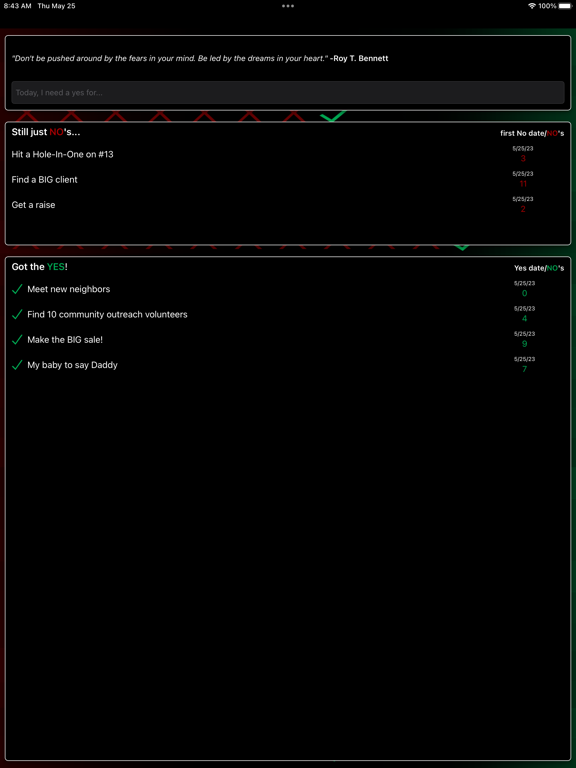Click the red NO count 3 for Hole-In-One
The height and width of the screenshot is (768, 576).
(x=523, y=159)
